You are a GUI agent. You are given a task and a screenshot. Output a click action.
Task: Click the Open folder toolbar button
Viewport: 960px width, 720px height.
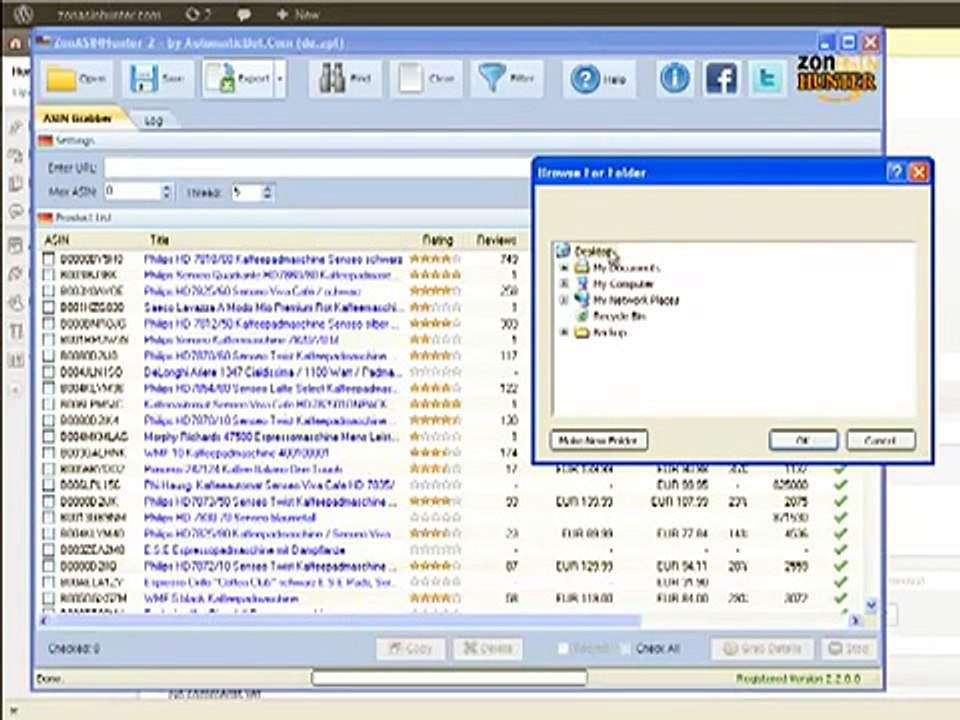76,78
